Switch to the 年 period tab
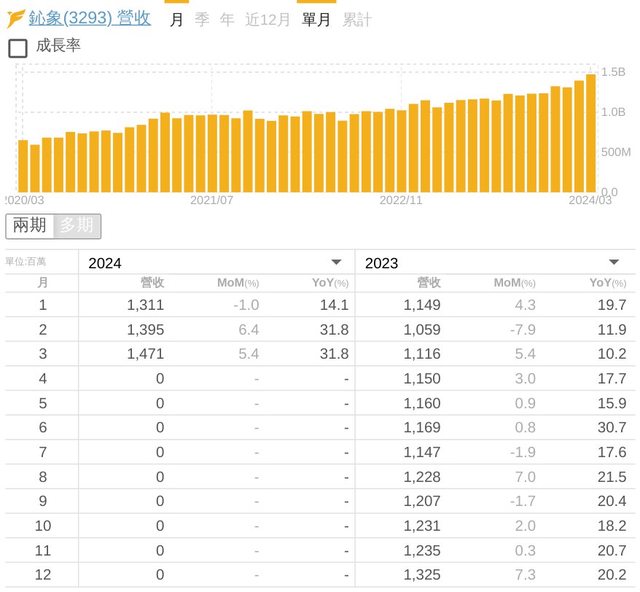Viewport: 640px width, 592px height. click(x=228, y=19)
